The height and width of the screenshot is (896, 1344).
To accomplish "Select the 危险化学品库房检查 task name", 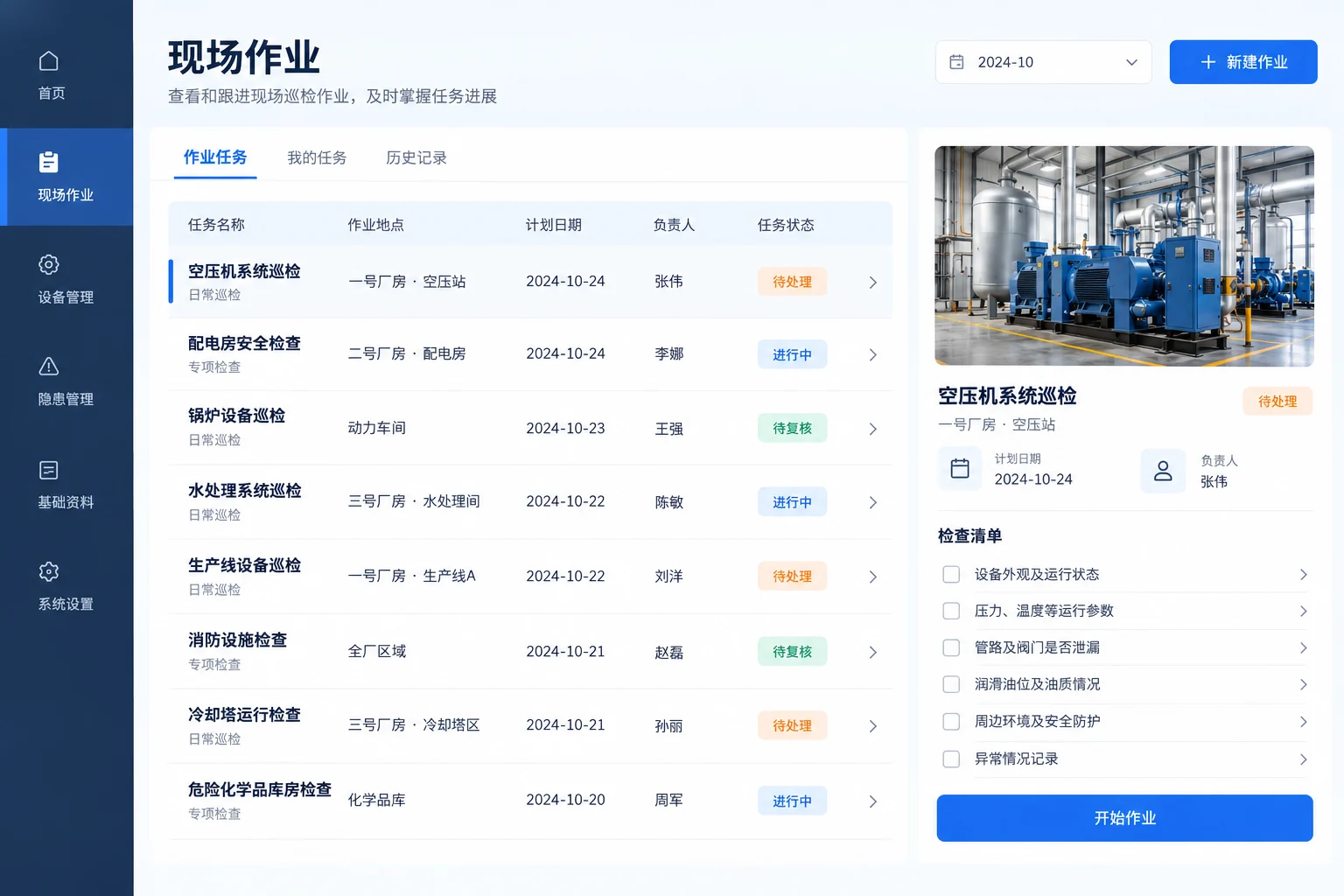I will [x=260, y=789].
